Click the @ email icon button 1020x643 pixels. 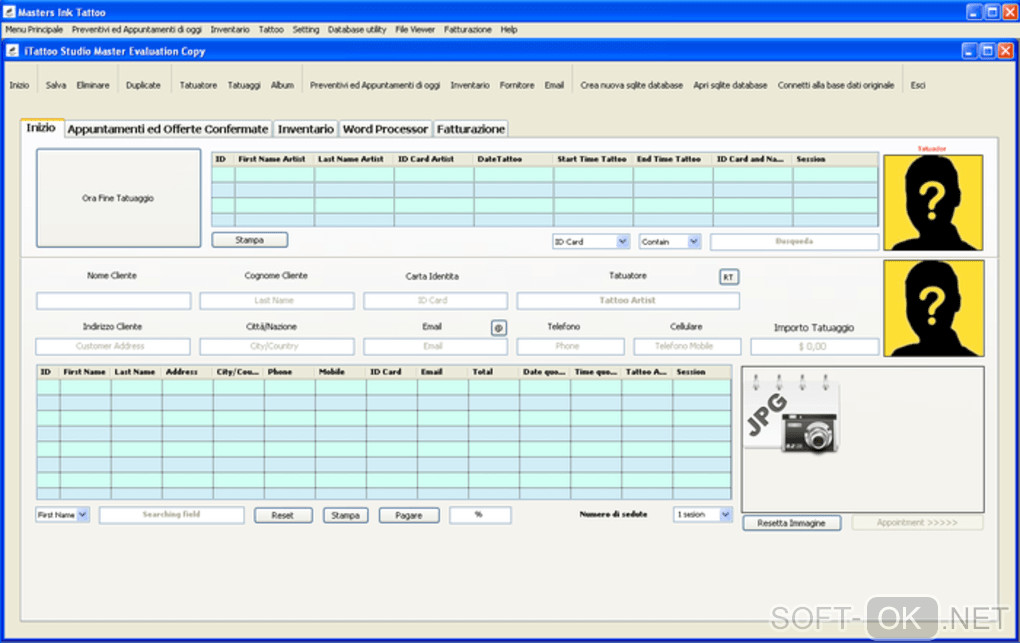(x=498, y=327)
